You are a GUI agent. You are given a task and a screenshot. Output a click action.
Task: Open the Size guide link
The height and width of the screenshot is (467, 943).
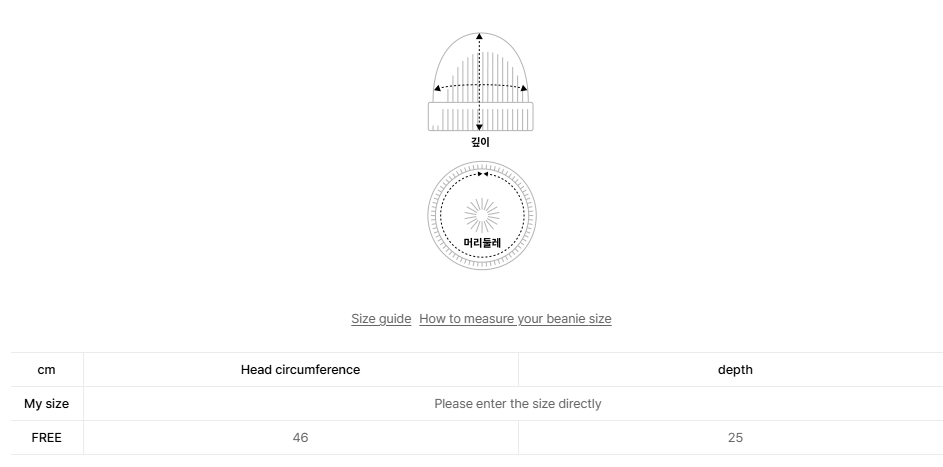pyautogui.click(x=381, y=319)
